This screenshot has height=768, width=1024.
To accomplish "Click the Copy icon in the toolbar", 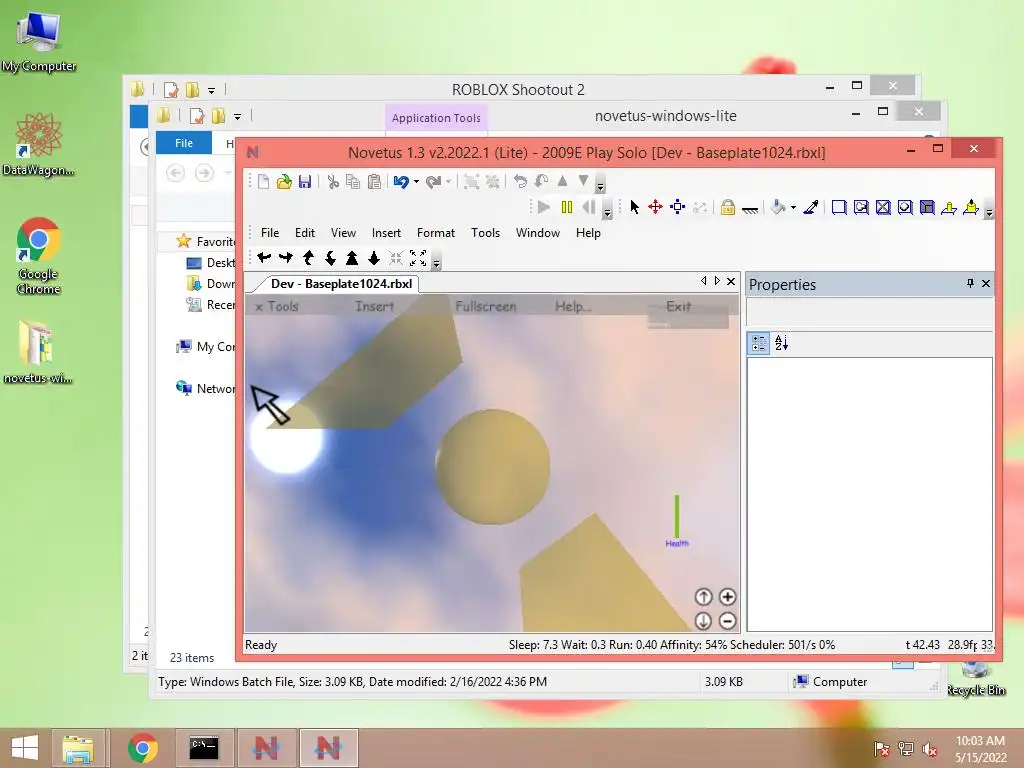I will click(353, 182).
